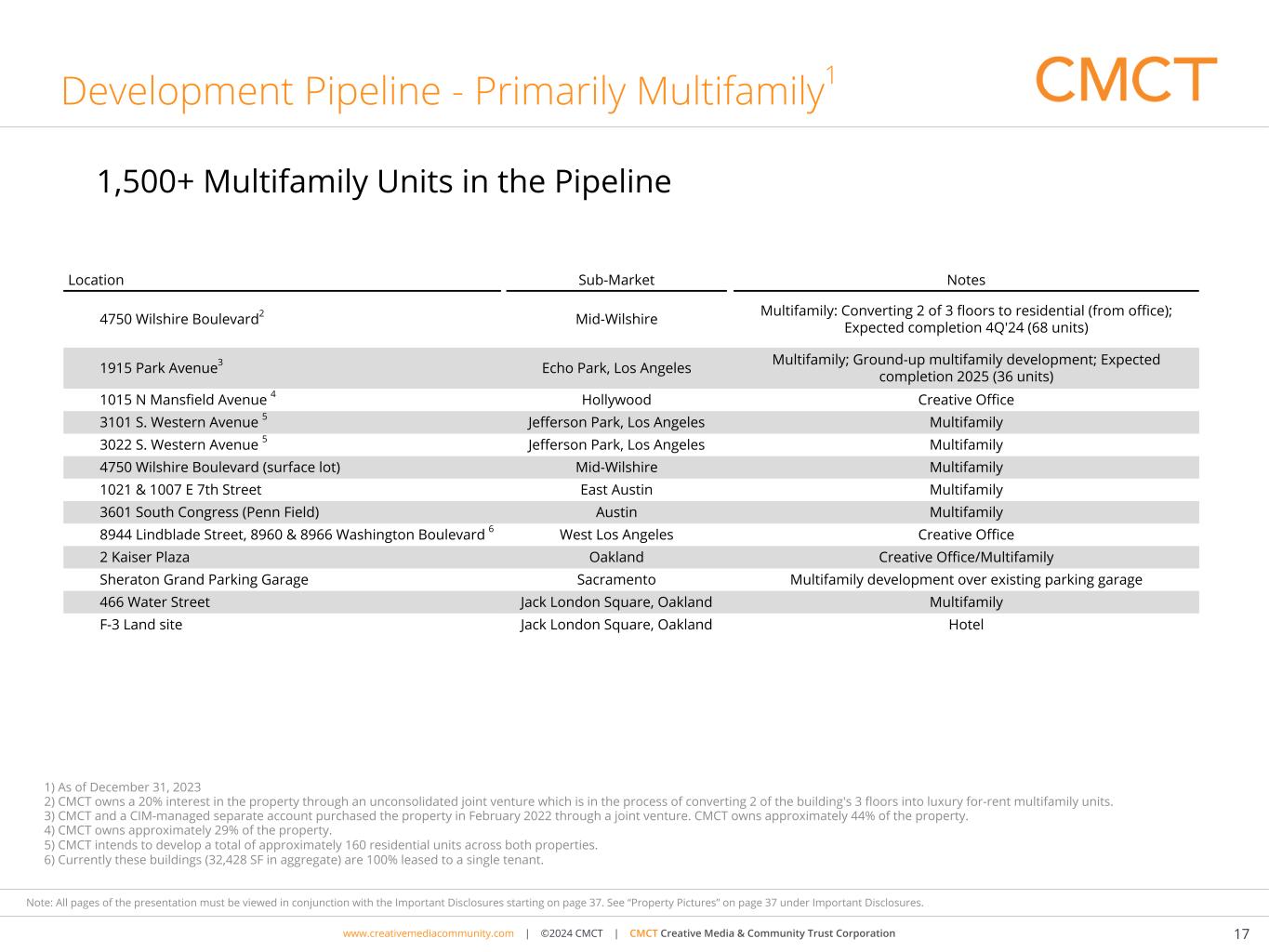This screenshot has width=1269, height=952.
Task: Select the 'West Los Angeles' sub-market cell
Action: point(616,535)
